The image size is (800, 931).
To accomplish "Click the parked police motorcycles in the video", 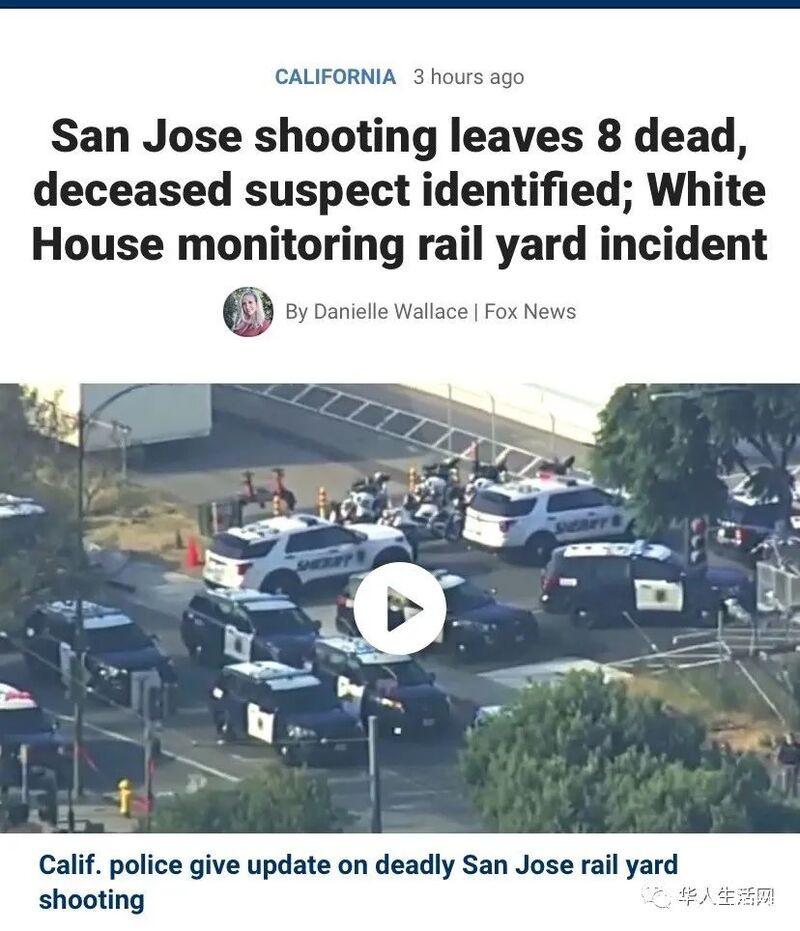I will (416, 499).
